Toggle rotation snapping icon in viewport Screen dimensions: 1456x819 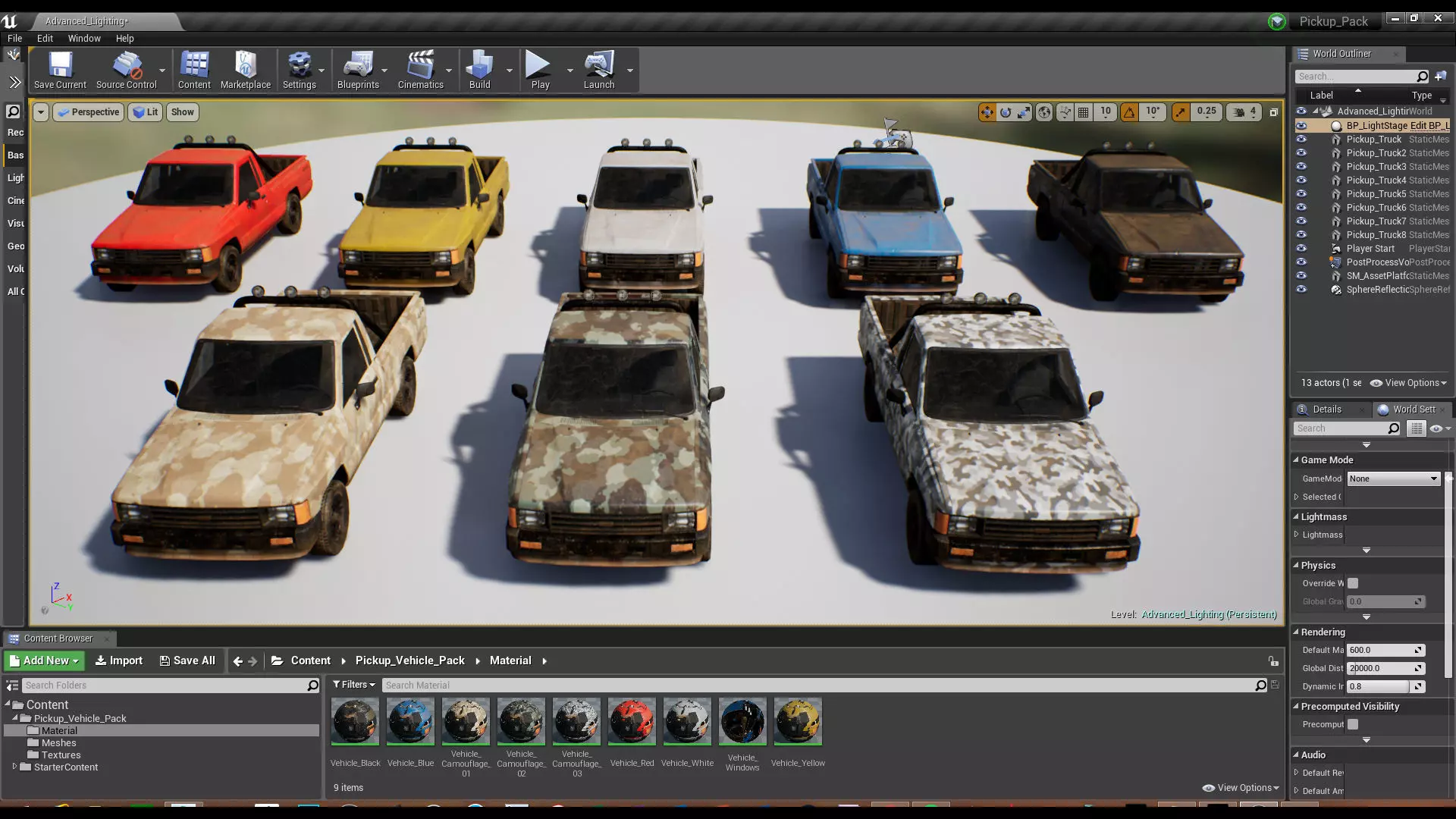click(x=1129, y=112)
